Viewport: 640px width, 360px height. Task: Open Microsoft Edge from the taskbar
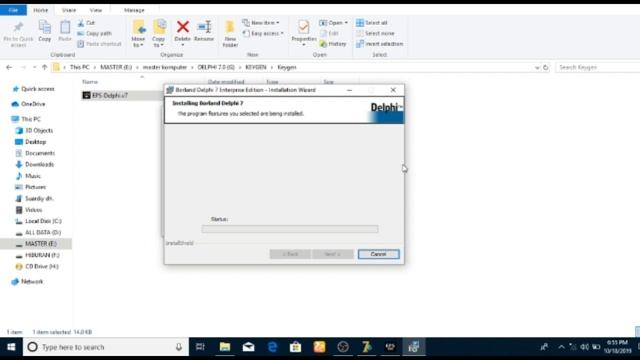coord(272,347)
